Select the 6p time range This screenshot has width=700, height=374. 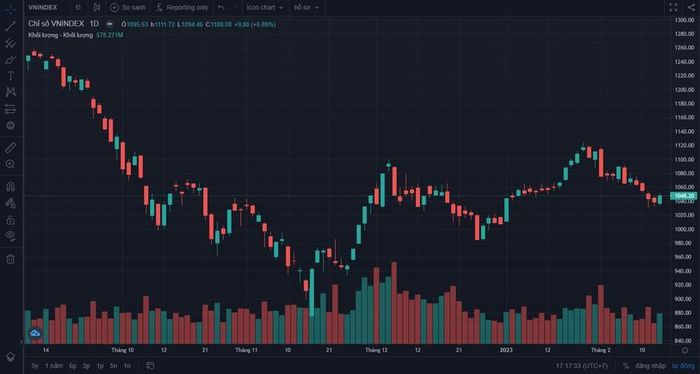pyautogui.click(x=72, y=366)
